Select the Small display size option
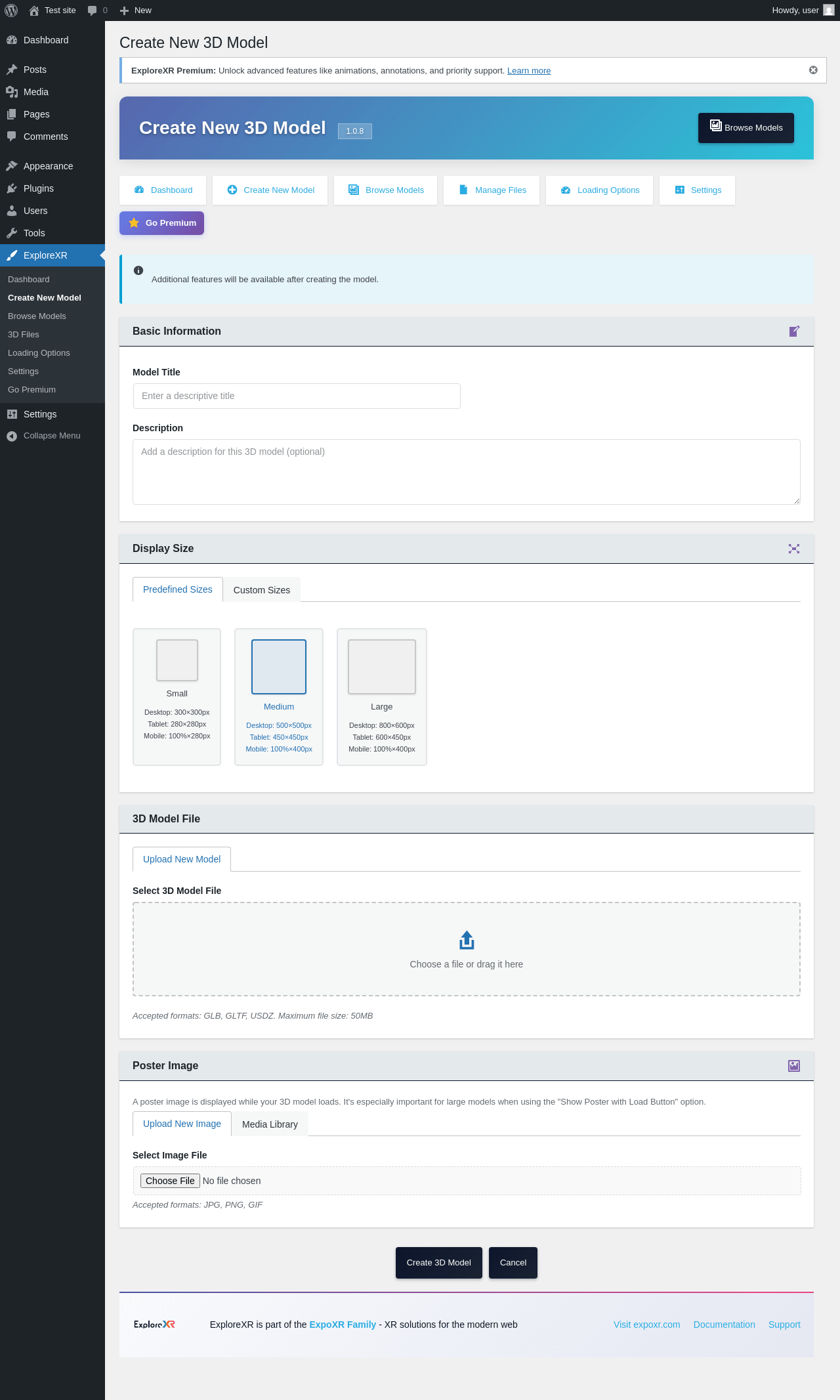 [x=177, y=696]
